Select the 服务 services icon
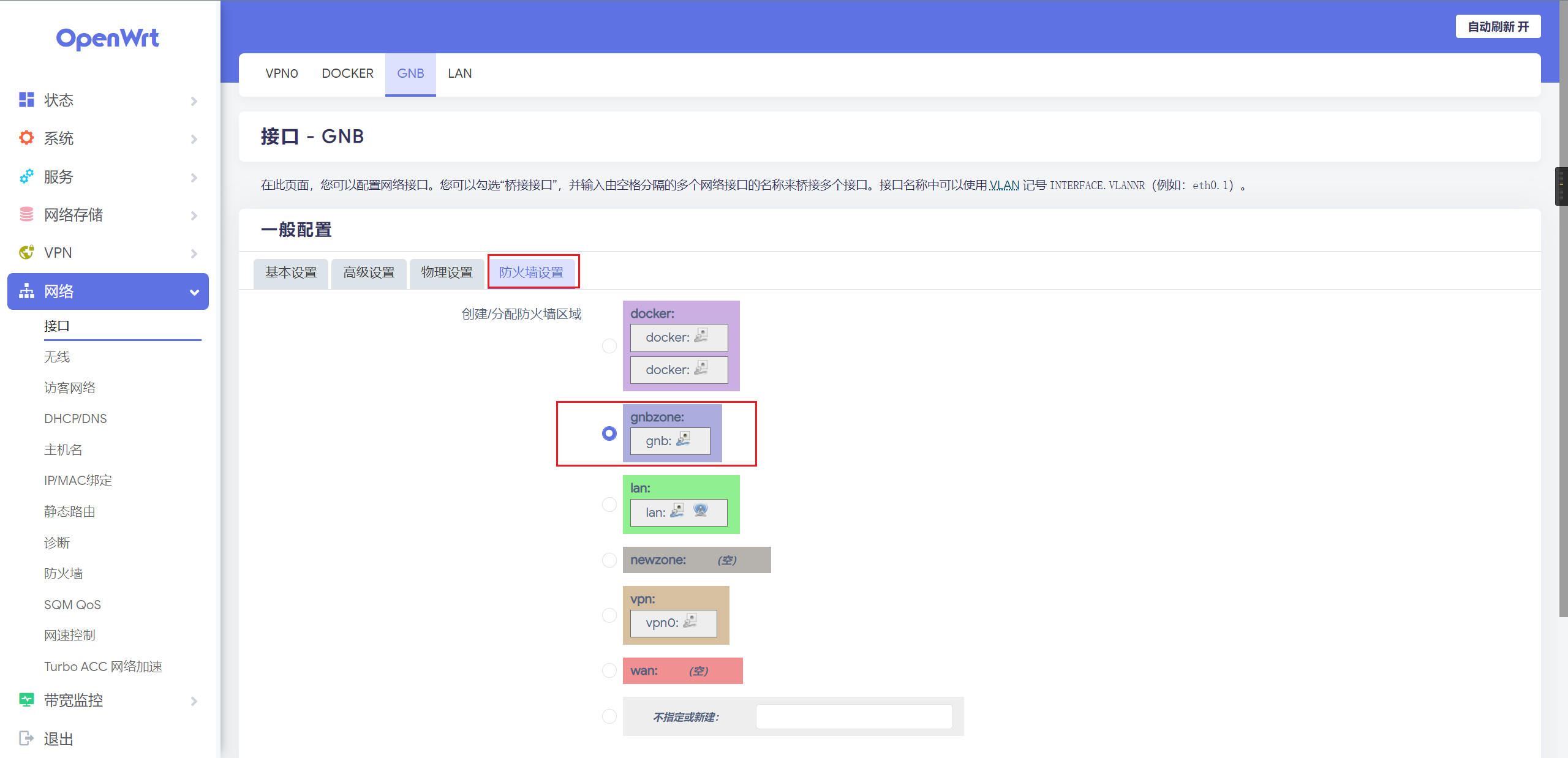Image resolution: width=1568 pixels, height=758 pixels. pyautogui.click(x=26, y=176)
